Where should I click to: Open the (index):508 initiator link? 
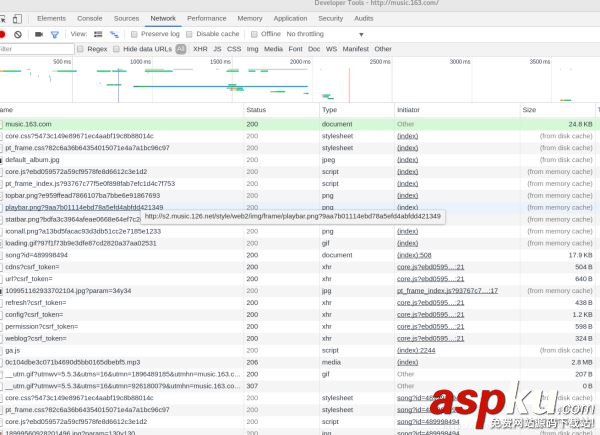pyautogui.click(x=414, y=255)
